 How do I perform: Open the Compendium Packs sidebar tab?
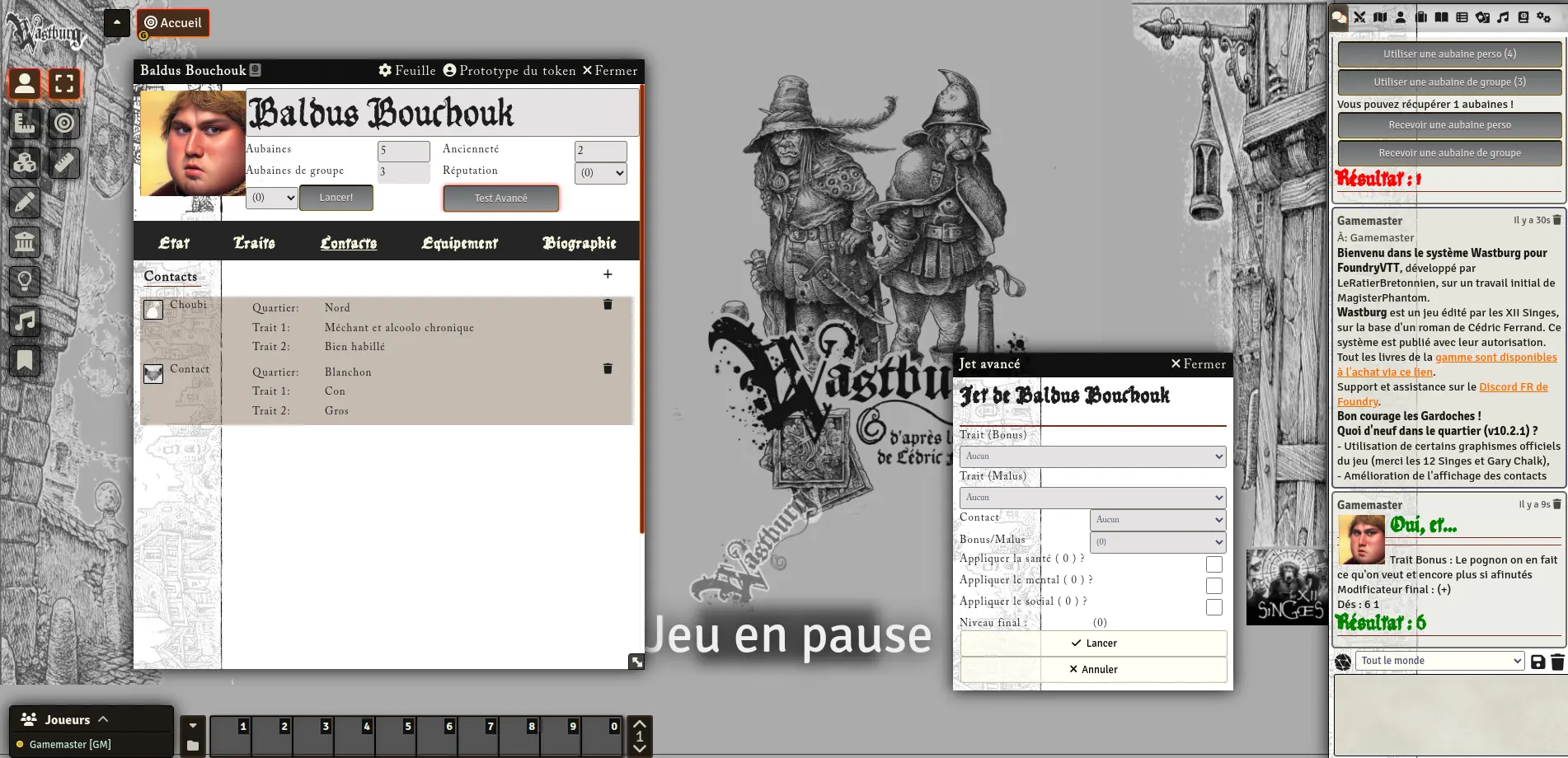click(1523, 17)
